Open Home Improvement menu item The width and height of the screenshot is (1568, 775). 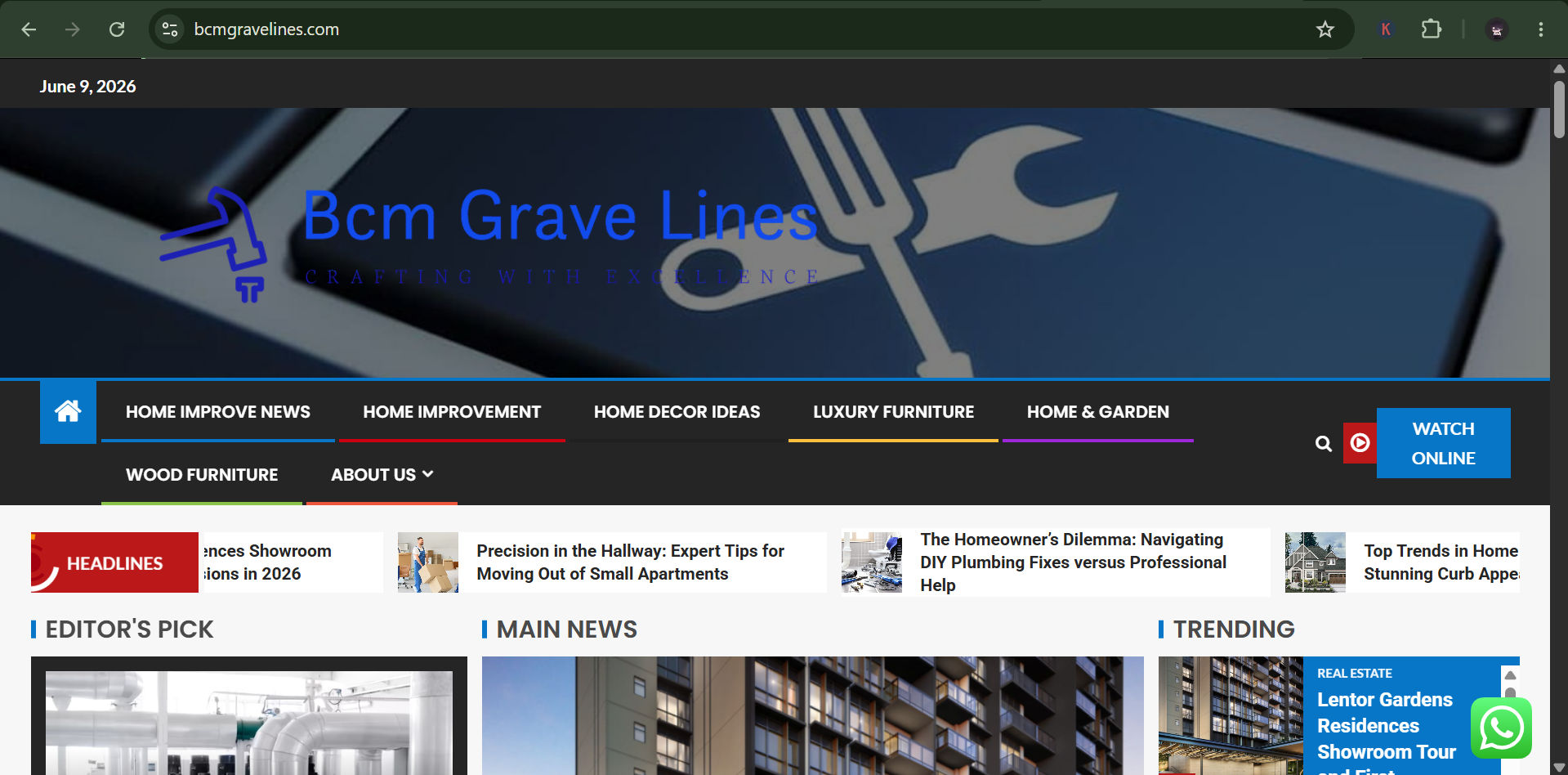pos(452,412)
